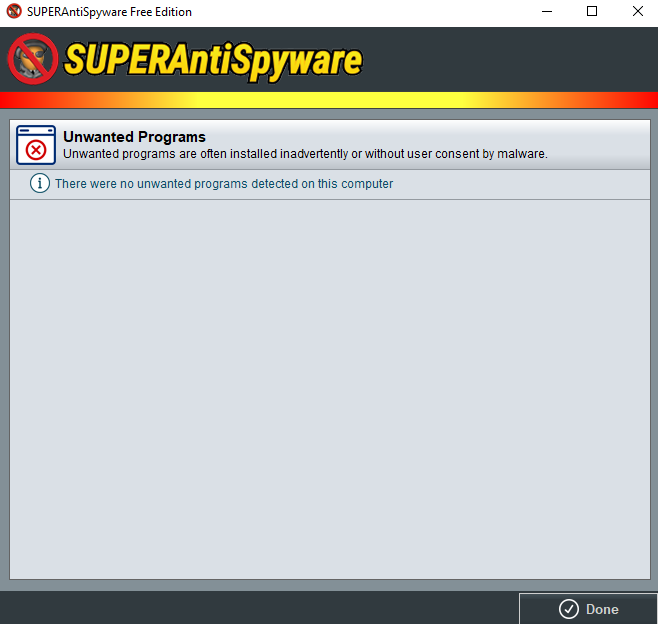658x624 pixels.
Task: Click the Unwanted Programs window icon
Action: pyautogui.click(x=36, y=145)
